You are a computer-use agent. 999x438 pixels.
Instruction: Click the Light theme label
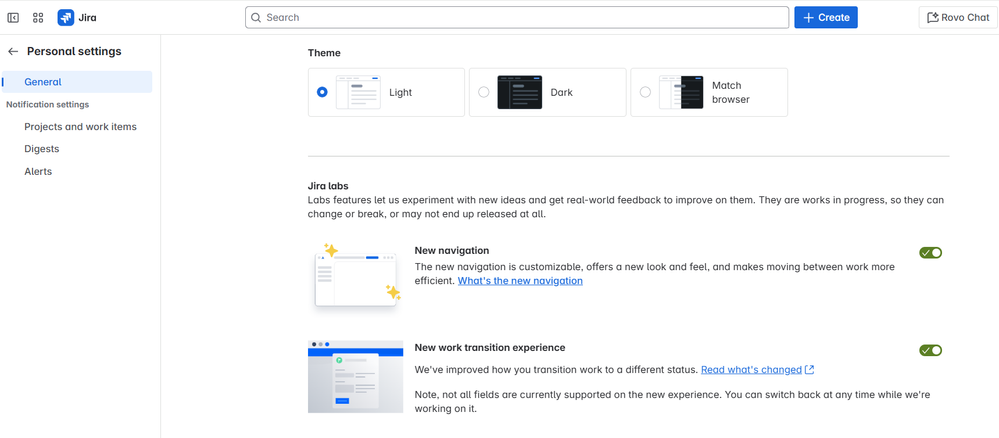401,92
